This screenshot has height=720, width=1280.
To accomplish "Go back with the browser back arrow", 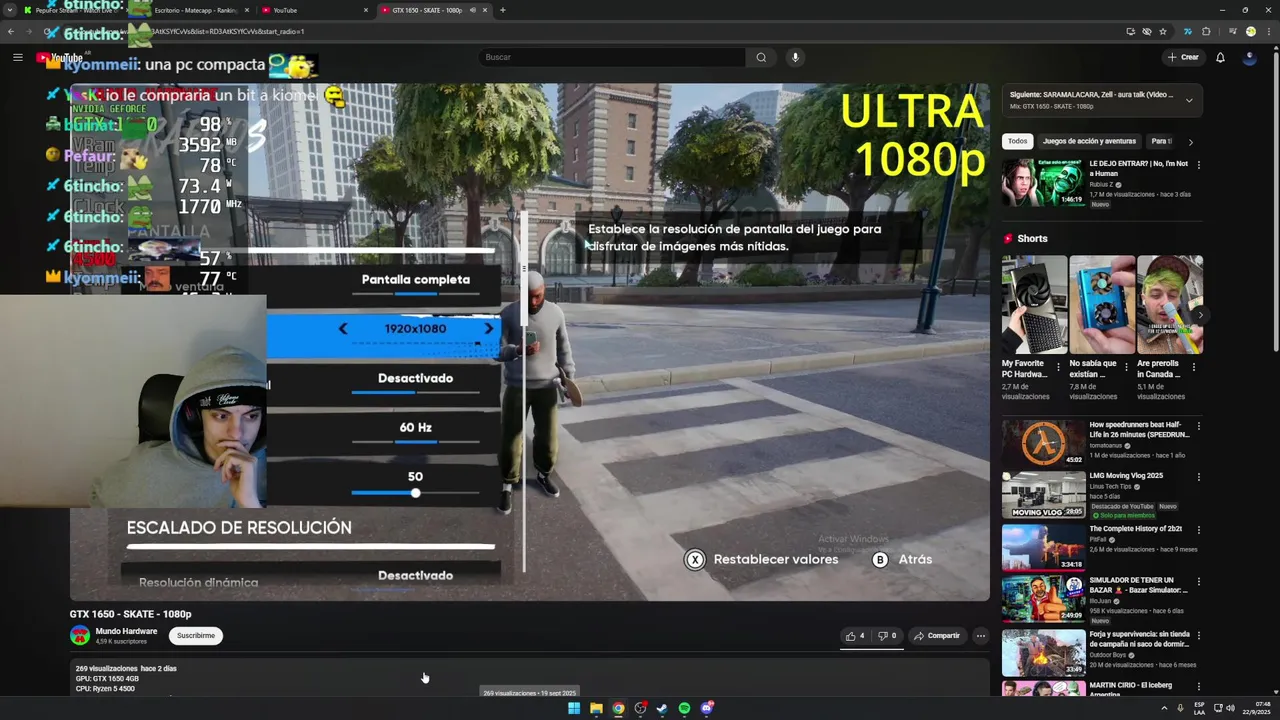I will (11, 31).
